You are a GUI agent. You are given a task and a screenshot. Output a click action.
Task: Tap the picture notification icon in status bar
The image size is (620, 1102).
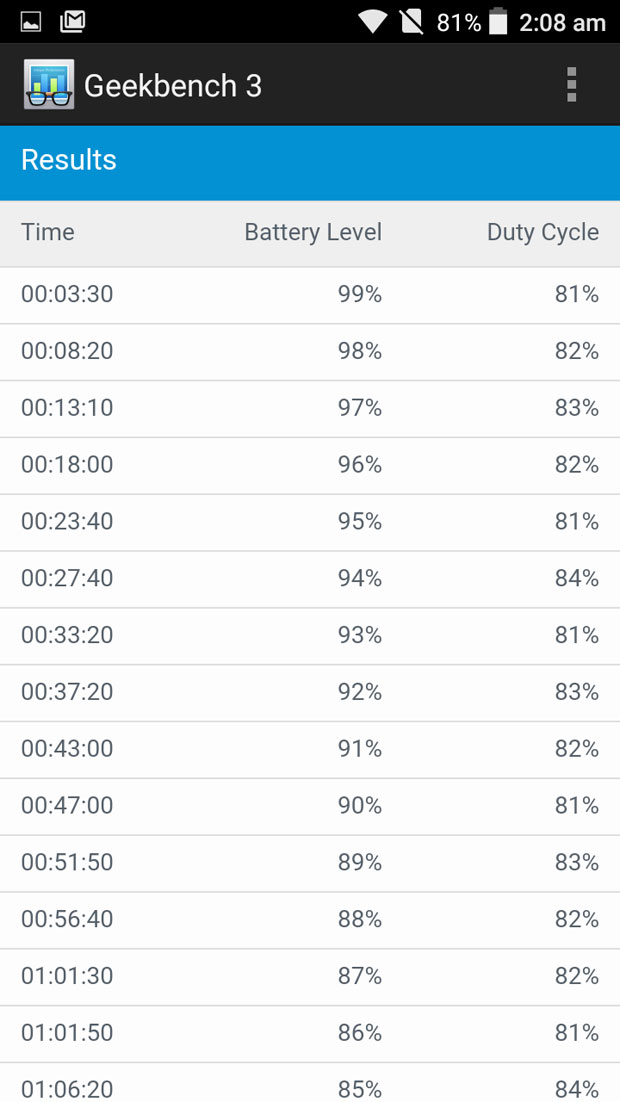click(31, 22)
